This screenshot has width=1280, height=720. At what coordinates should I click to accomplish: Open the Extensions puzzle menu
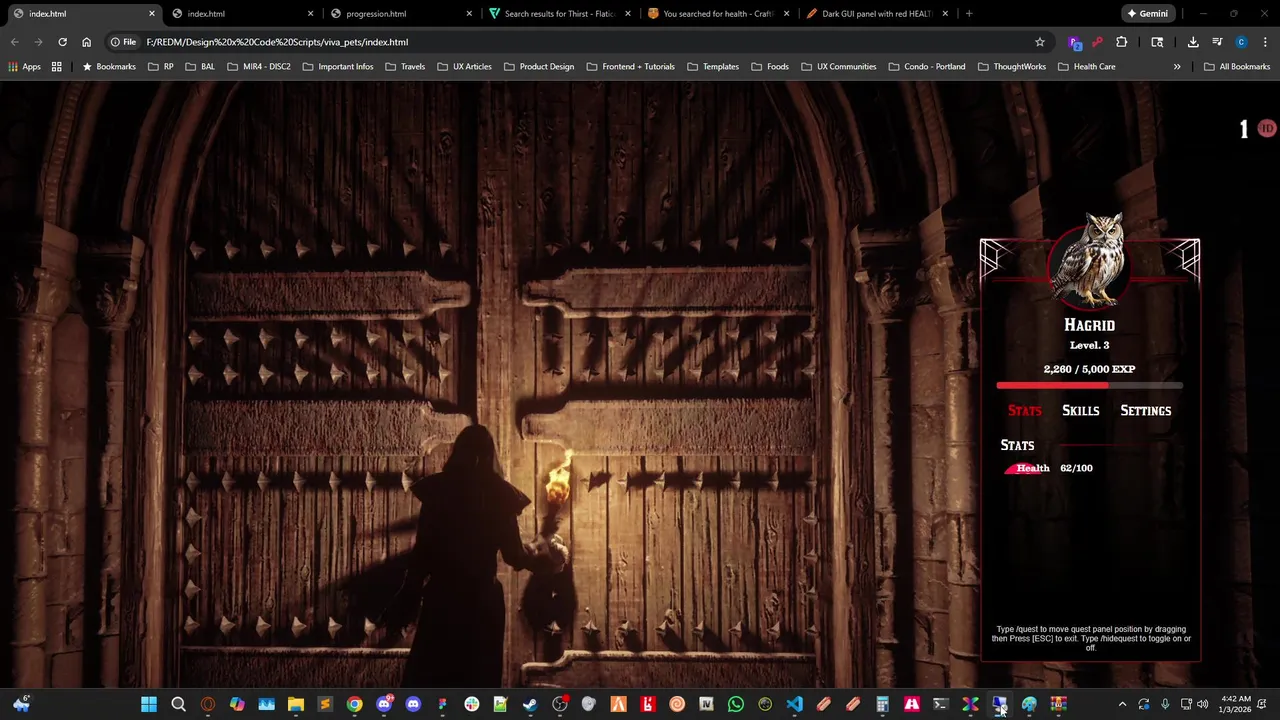(1121, 42)
